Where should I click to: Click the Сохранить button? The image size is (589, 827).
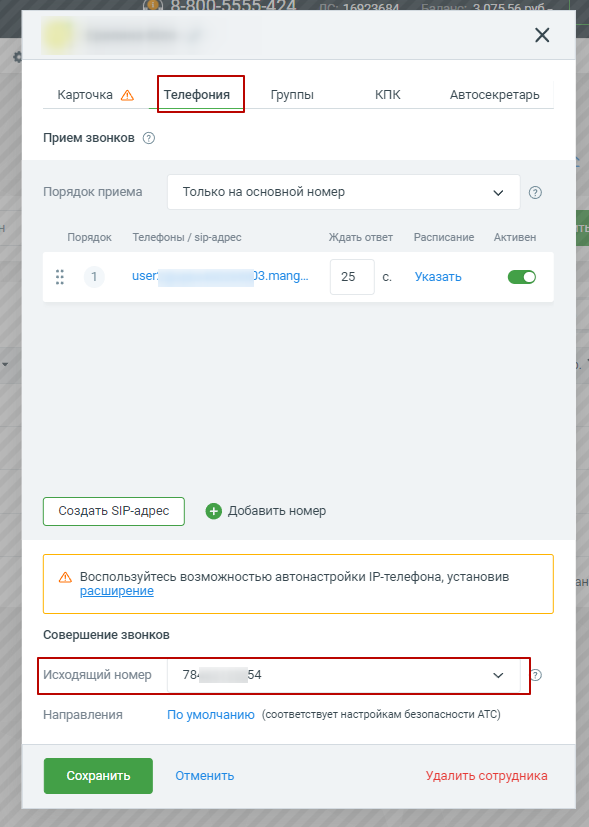point(98,776)
